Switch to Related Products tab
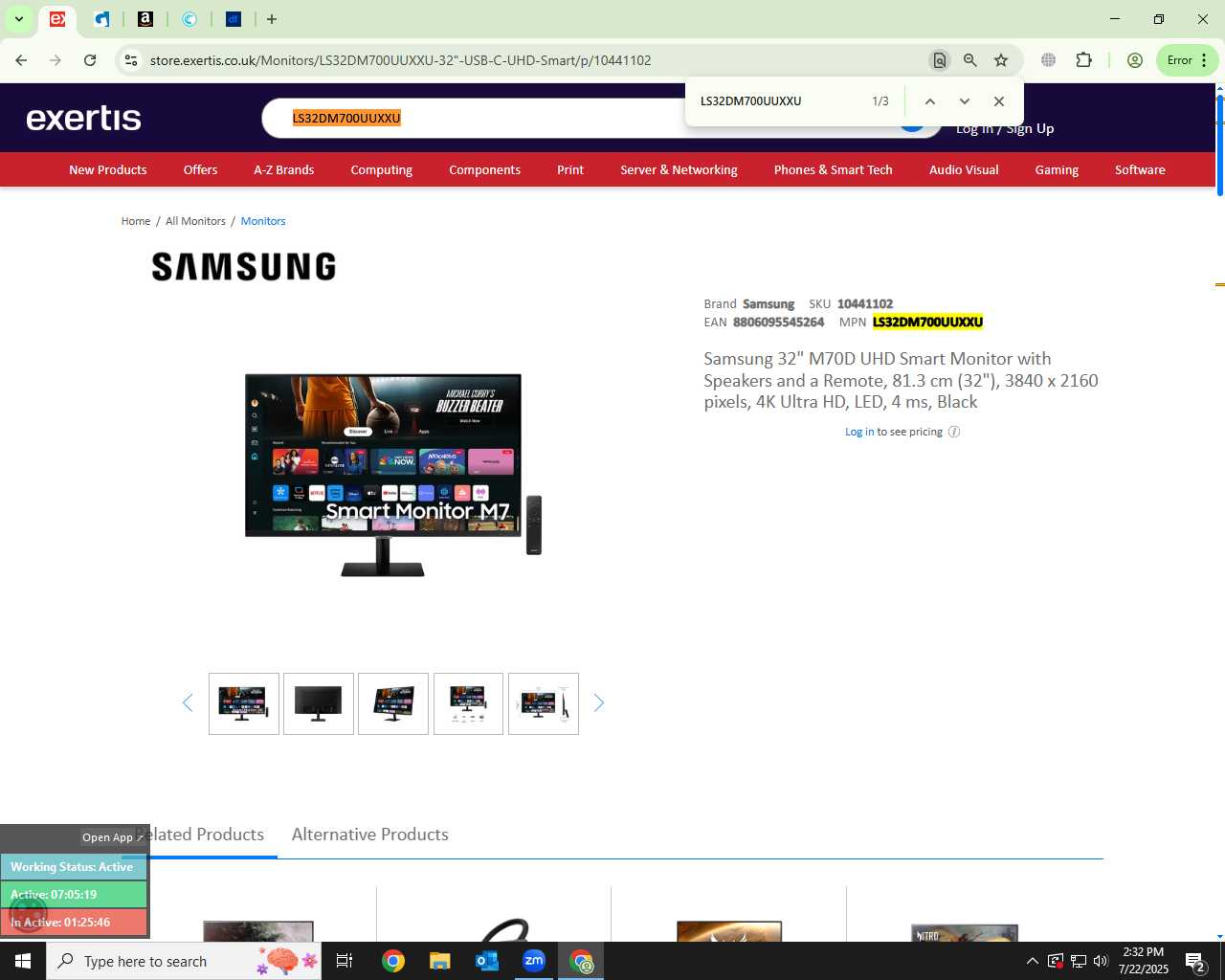Image resolution: width=1225 pixels, height=980 pixels. pos(199,835)
